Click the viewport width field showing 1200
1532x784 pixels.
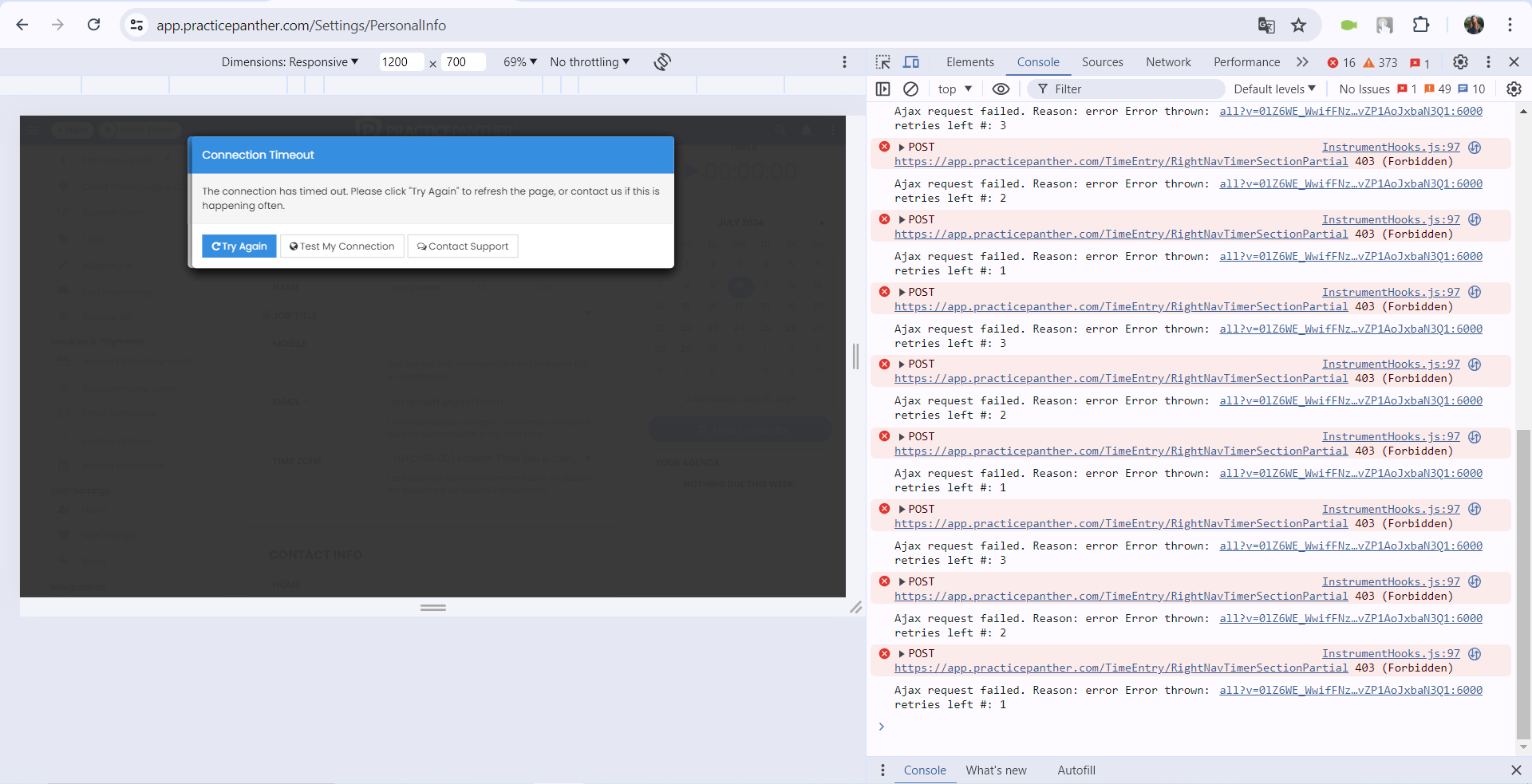pos(401,62)
